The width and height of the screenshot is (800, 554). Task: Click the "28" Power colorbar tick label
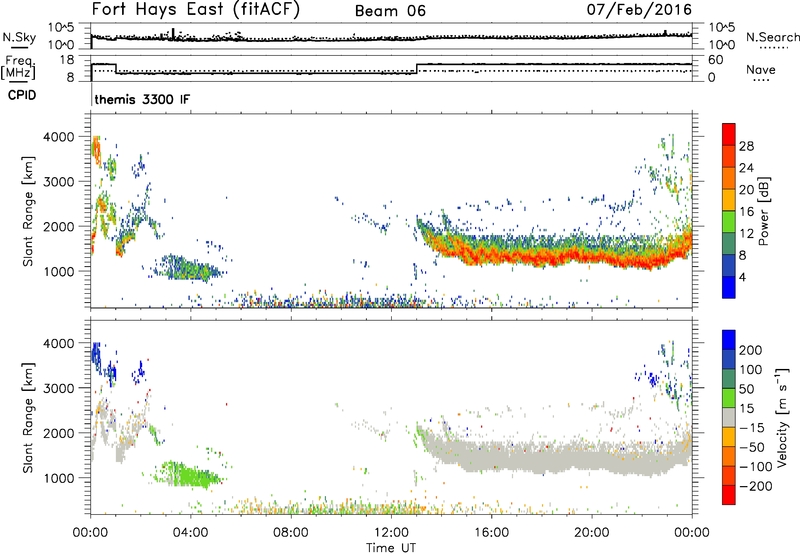tap(746, 146)
